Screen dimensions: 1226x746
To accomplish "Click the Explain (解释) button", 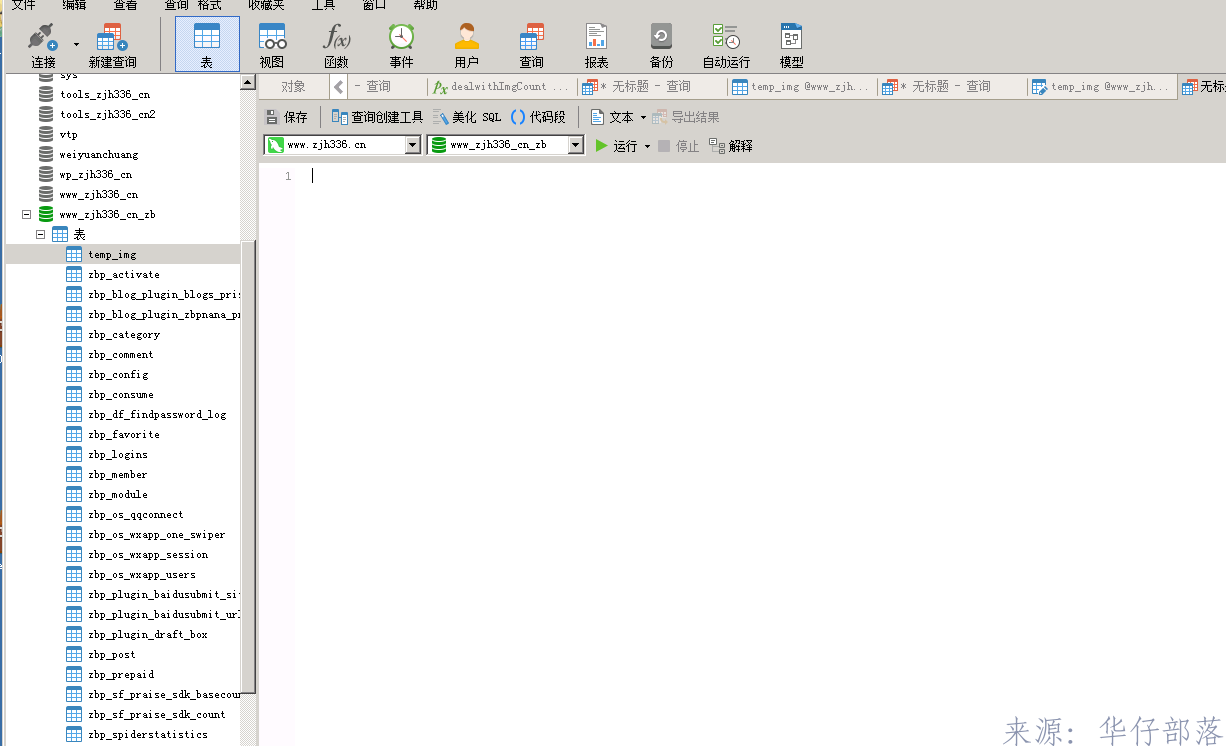I will 731,146.
